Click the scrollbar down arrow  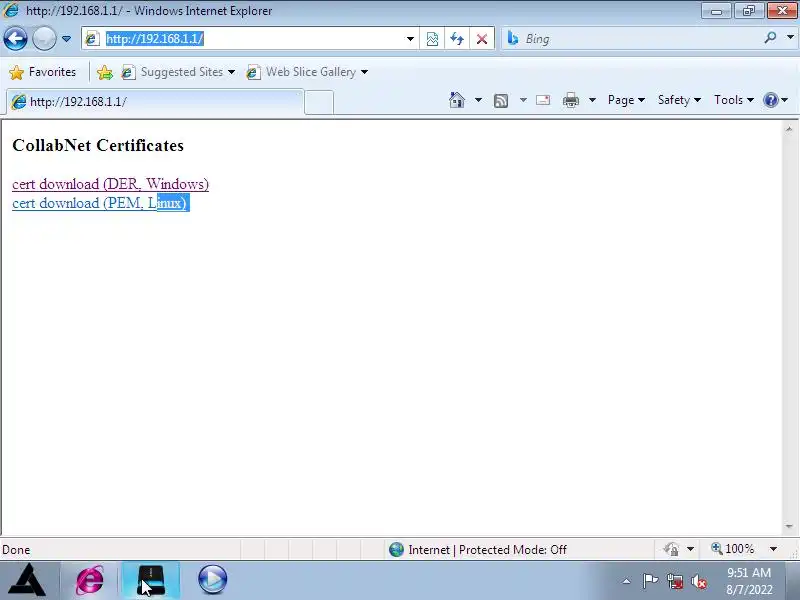click(x=789, y=526)
